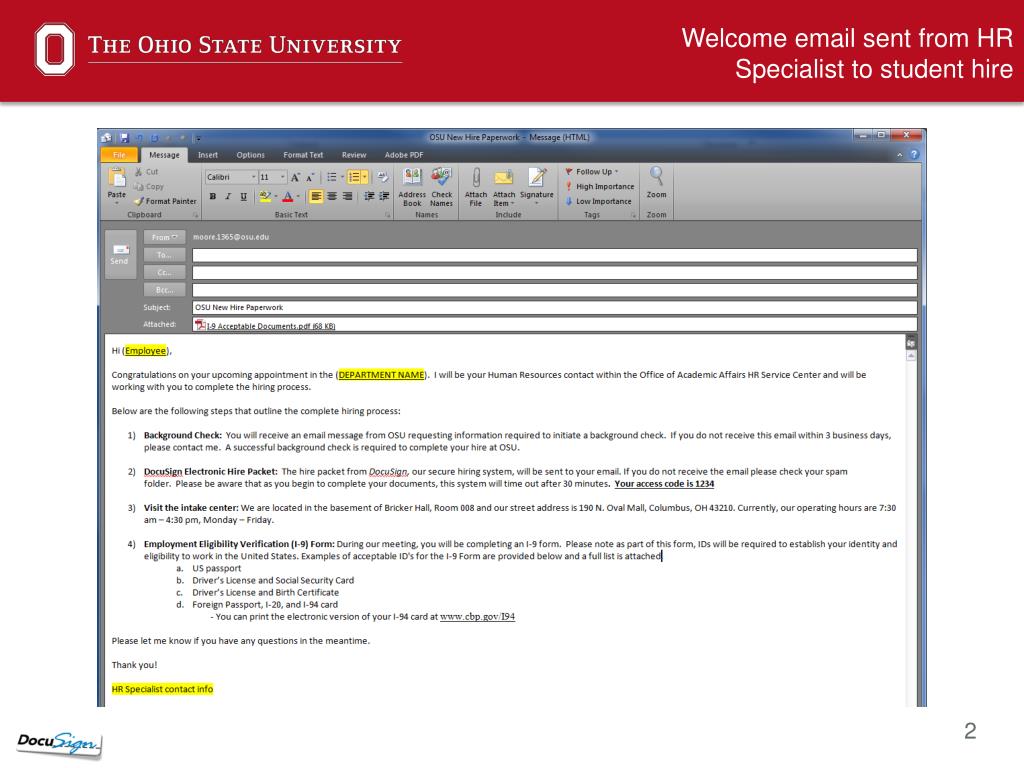The image size is (1024, 768).
Task: Apply text highlight color
Action: tap(266, 197)
